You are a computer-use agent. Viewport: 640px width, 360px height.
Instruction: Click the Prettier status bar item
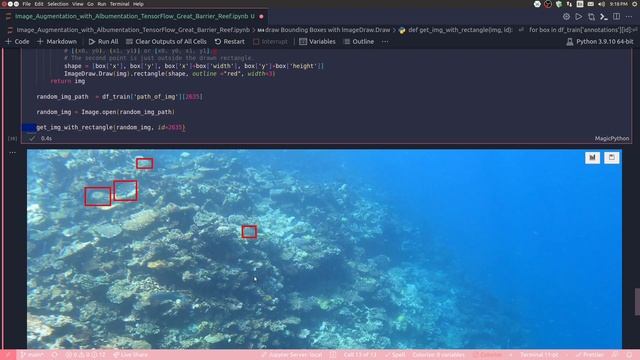(x=590, y=355)
